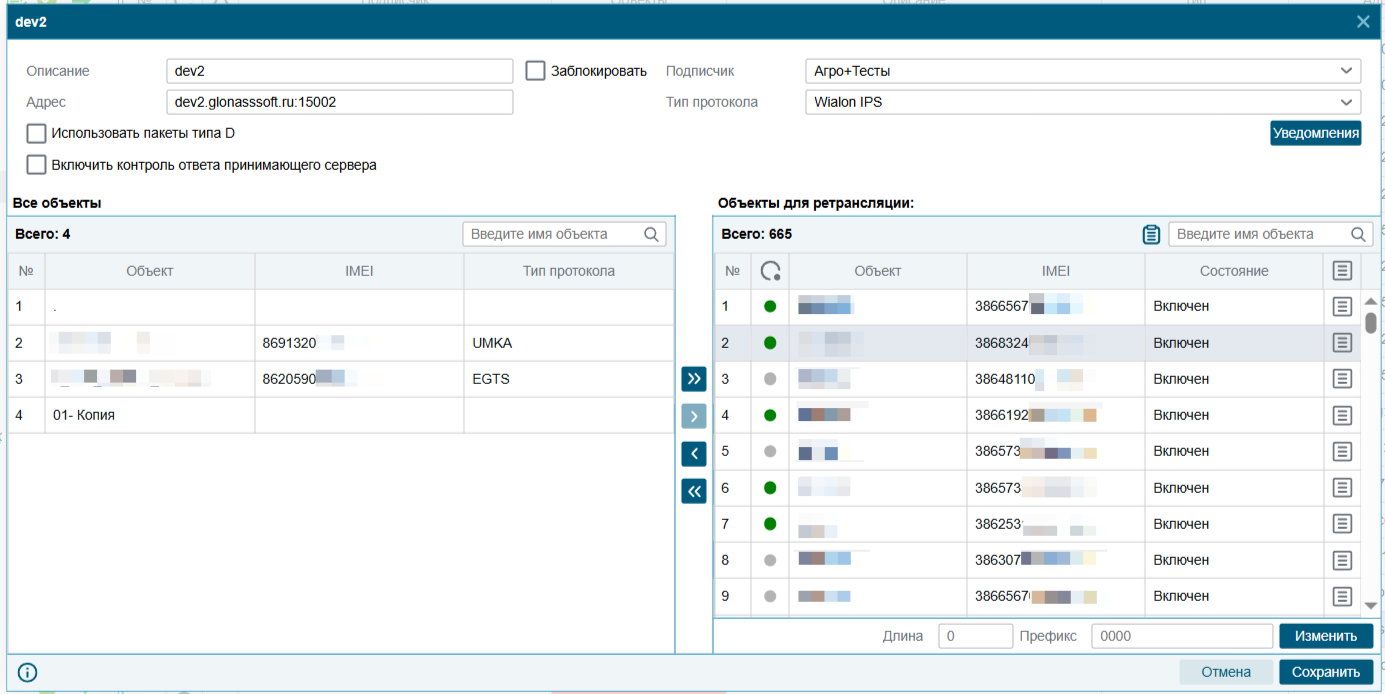1385x694 pixels.
Task: Enable the Заблокировать checkbox
Action: pyautogui.click(x=536, y=71)
